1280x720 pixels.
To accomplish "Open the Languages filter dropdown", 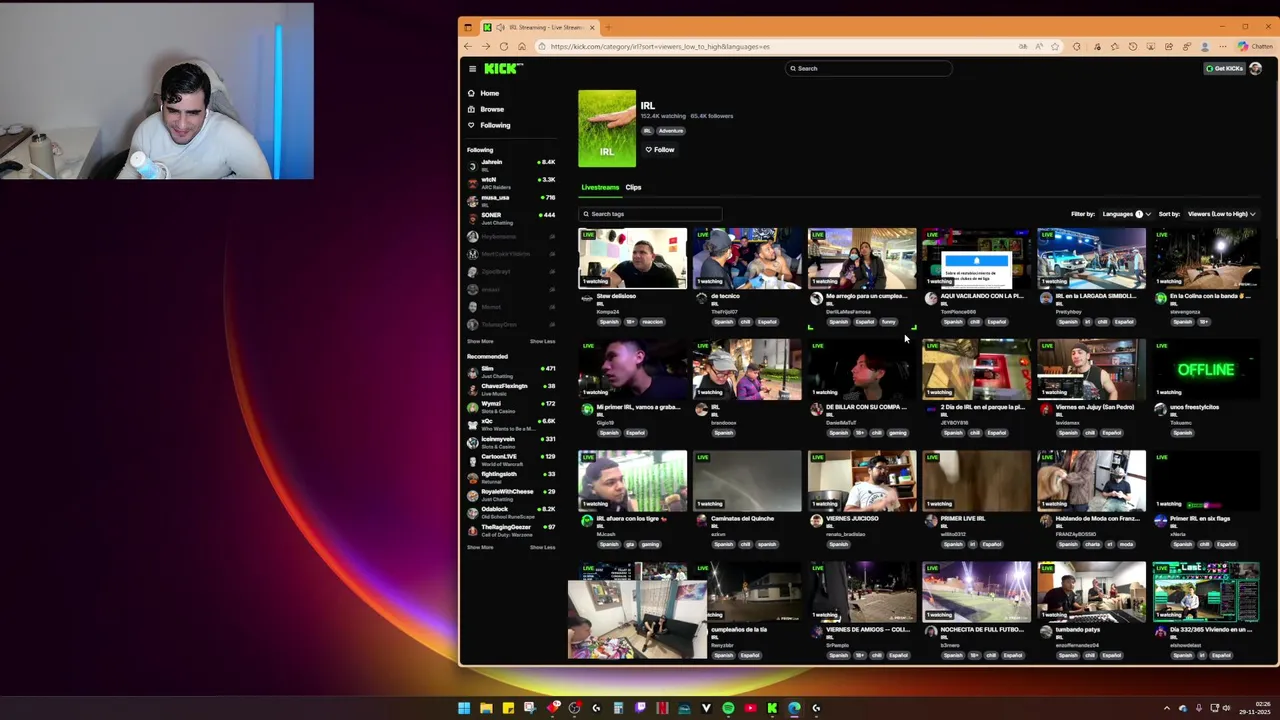I will pos(1126,214).
